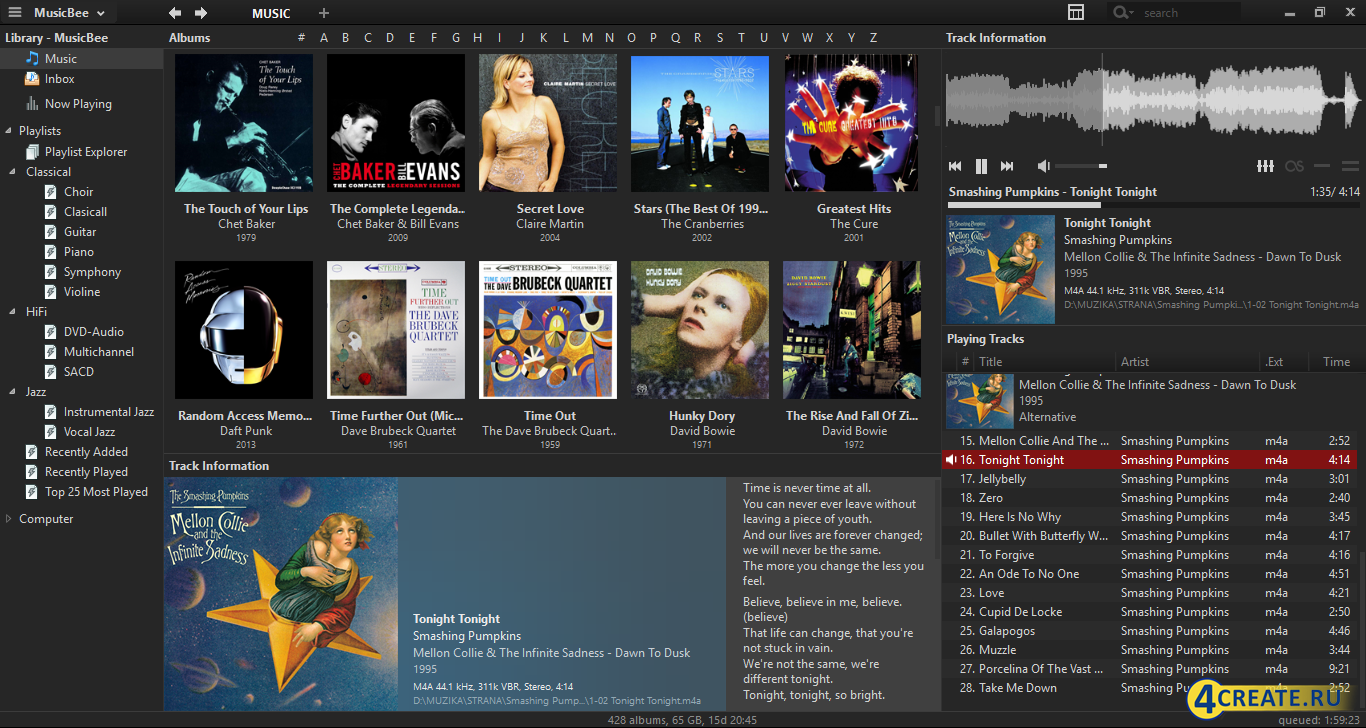Adjust the volume slider
This screenshot has width=1366, height=728.
tap(1080, 166)
